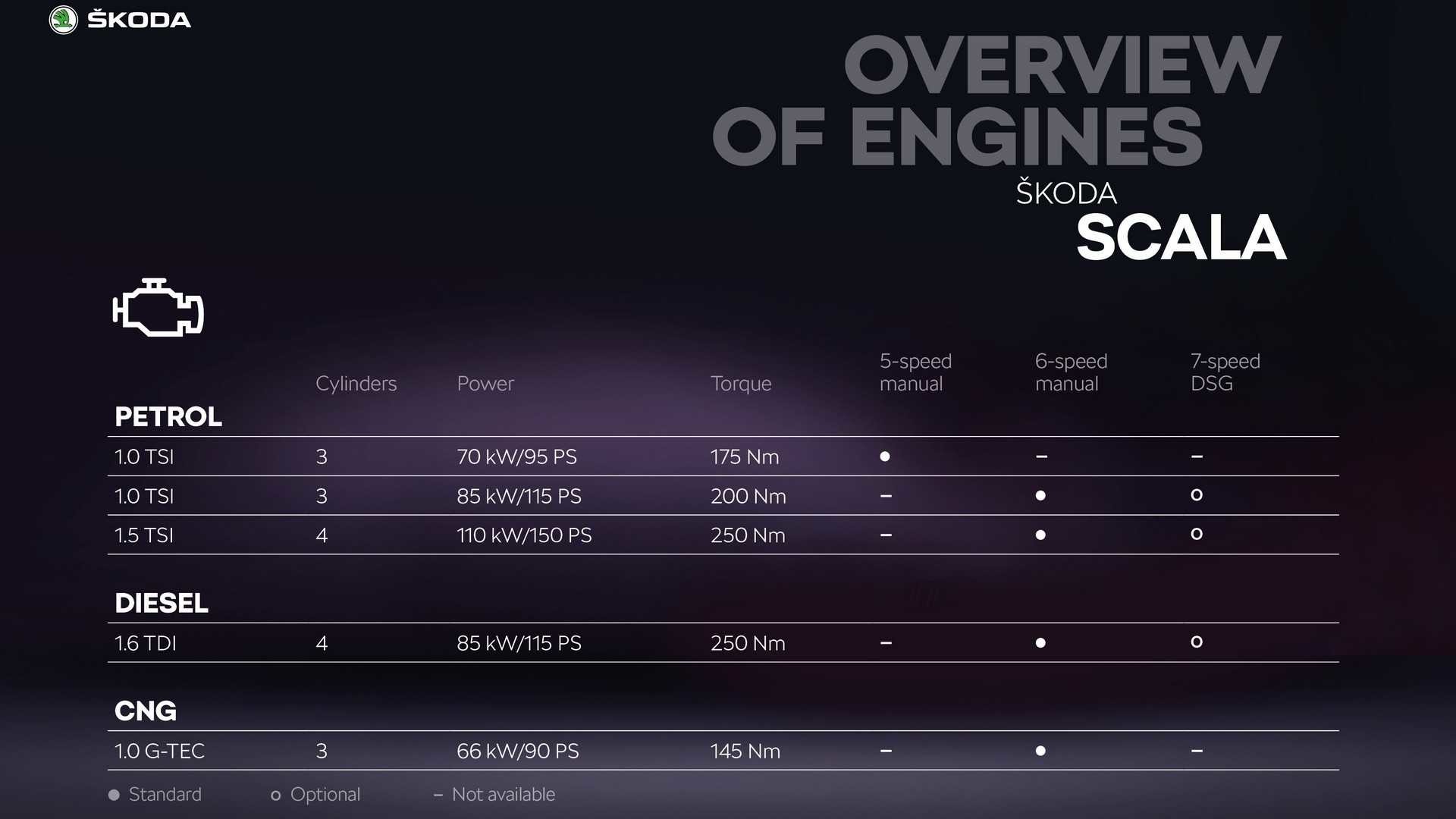Click the CNG section heading
The image size is (1456, 819).
(146, 711)
